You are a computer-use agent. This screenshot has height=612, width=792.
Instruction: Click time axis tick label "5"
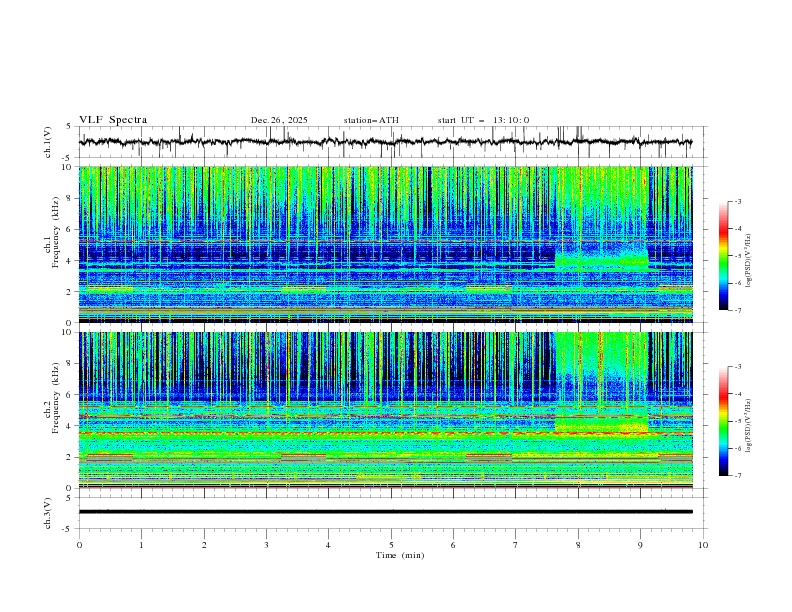[391, 545]
